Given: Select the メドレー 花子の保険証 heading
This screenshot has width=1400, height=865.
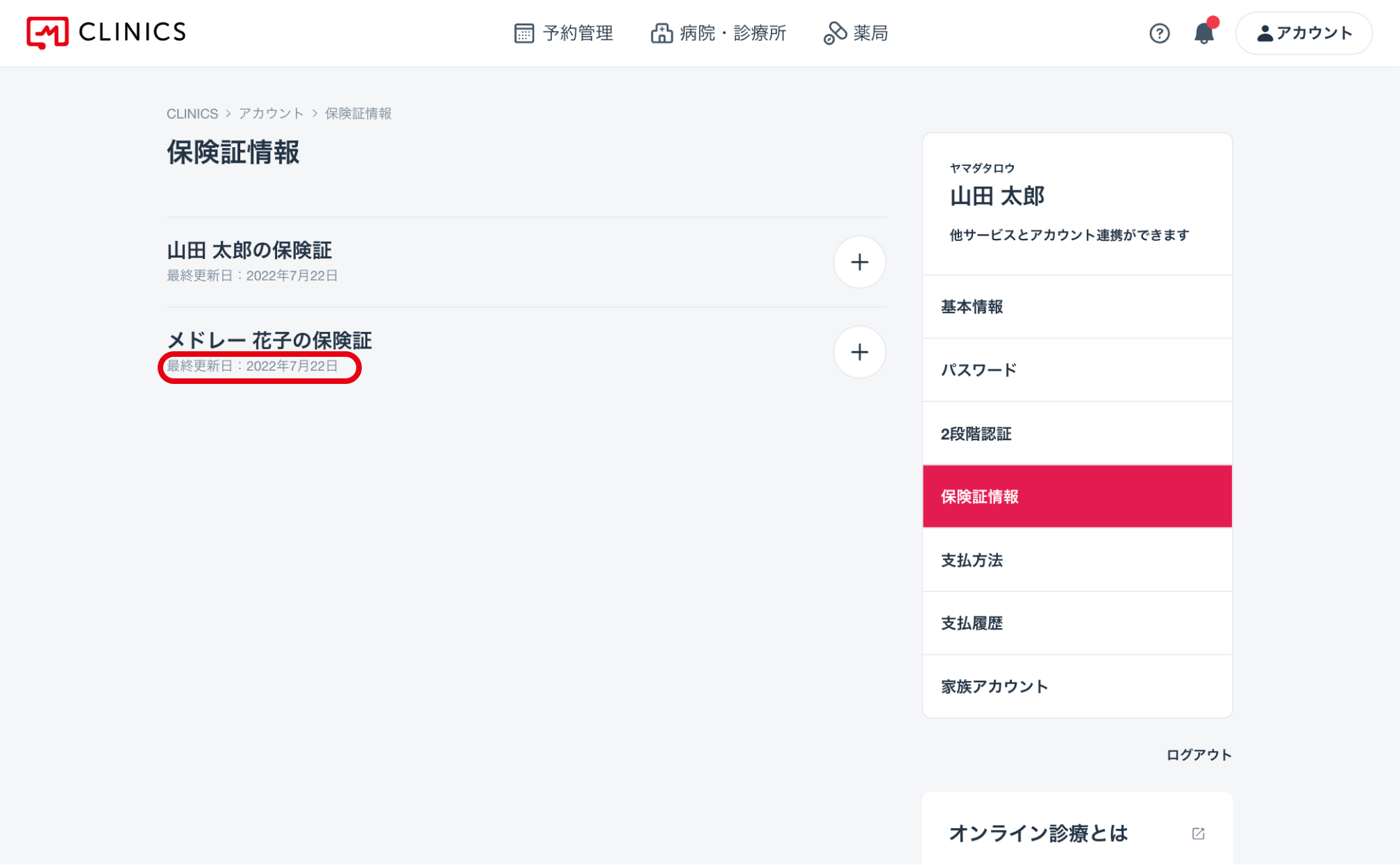Looking at the screenshot, I should point(269,340).
